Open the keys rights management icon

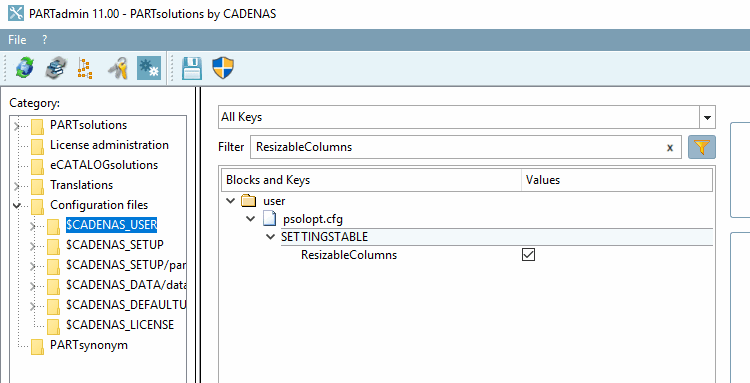(x=118, y=68)
